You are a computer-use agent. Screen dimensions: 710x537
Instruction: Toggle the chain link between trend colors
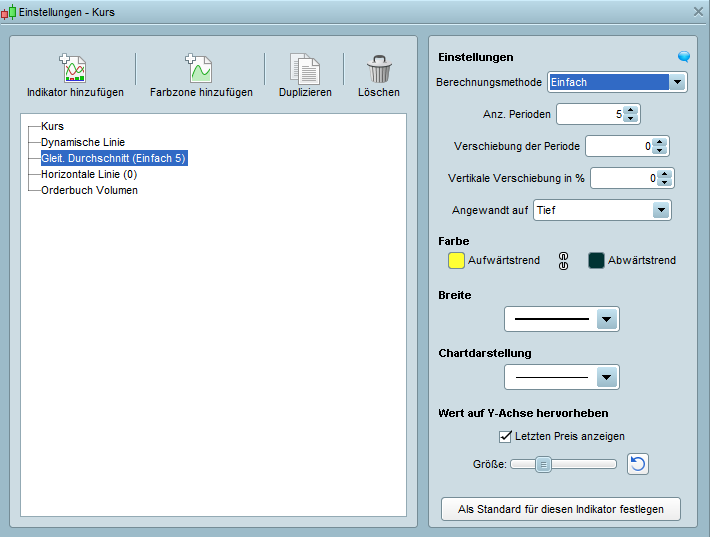point(563,261)
